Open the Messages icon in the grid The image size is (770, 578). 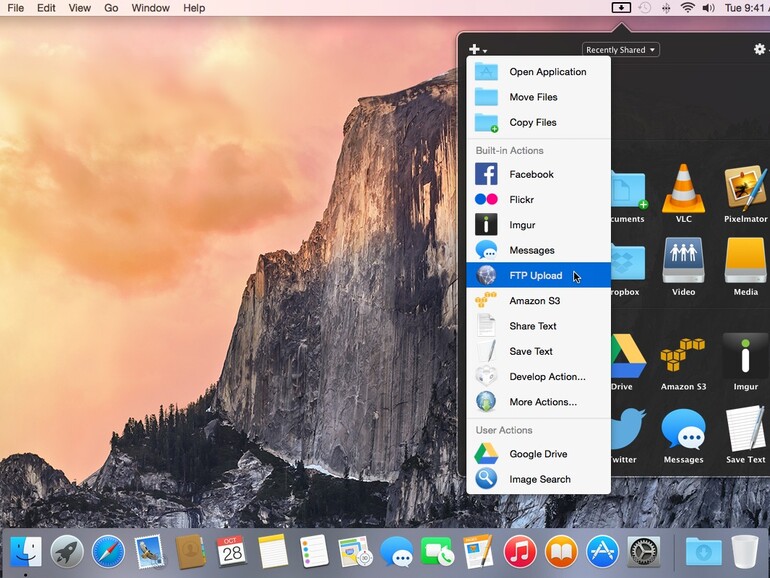point(683,429)
